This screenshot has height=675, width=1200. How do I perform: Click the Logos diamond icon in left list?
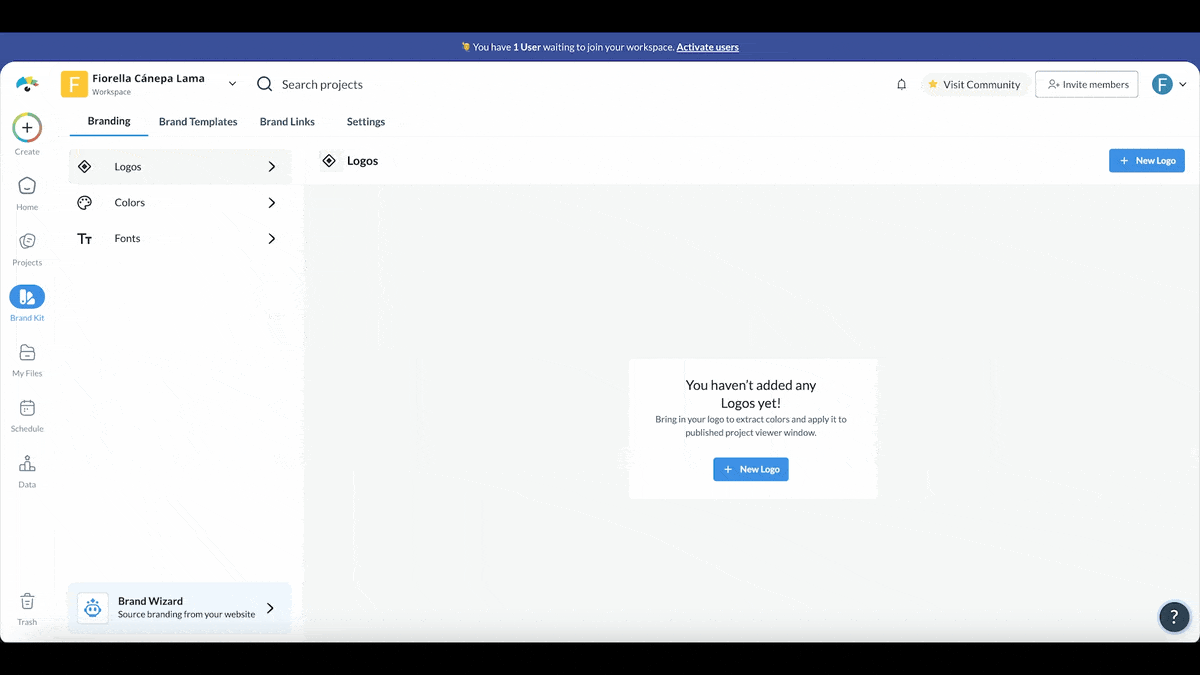click(x=84, y=167)
